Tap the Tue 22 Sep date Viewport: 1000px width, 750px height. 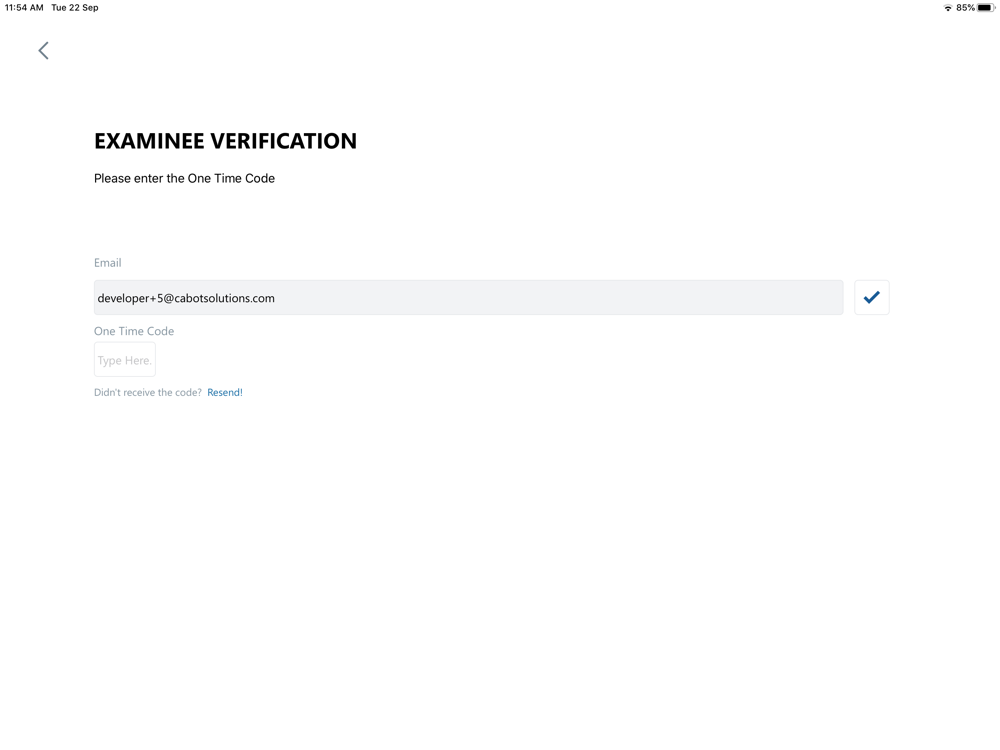point(75,8)
